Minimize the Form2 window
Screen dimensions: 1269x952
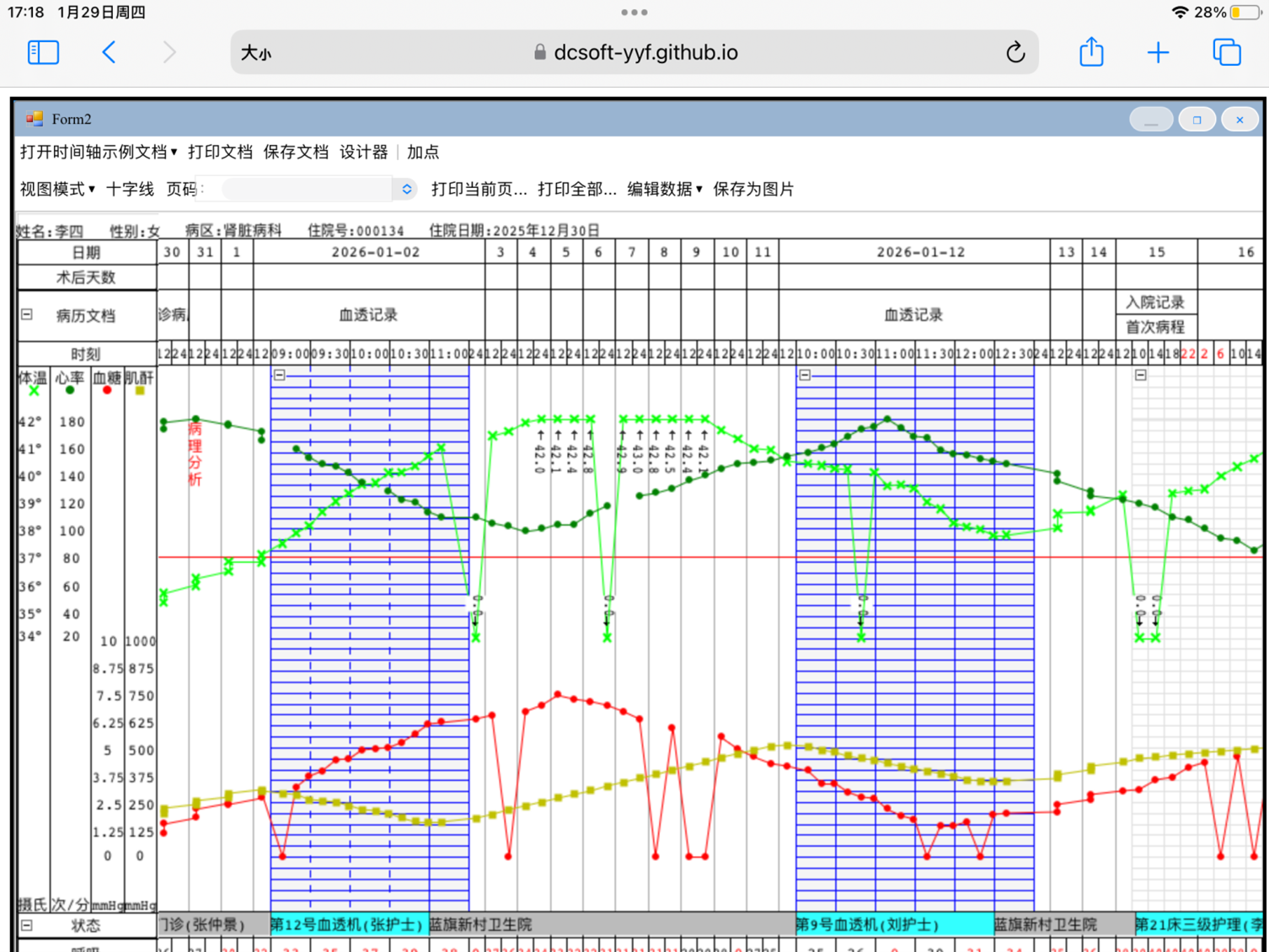1151,120
